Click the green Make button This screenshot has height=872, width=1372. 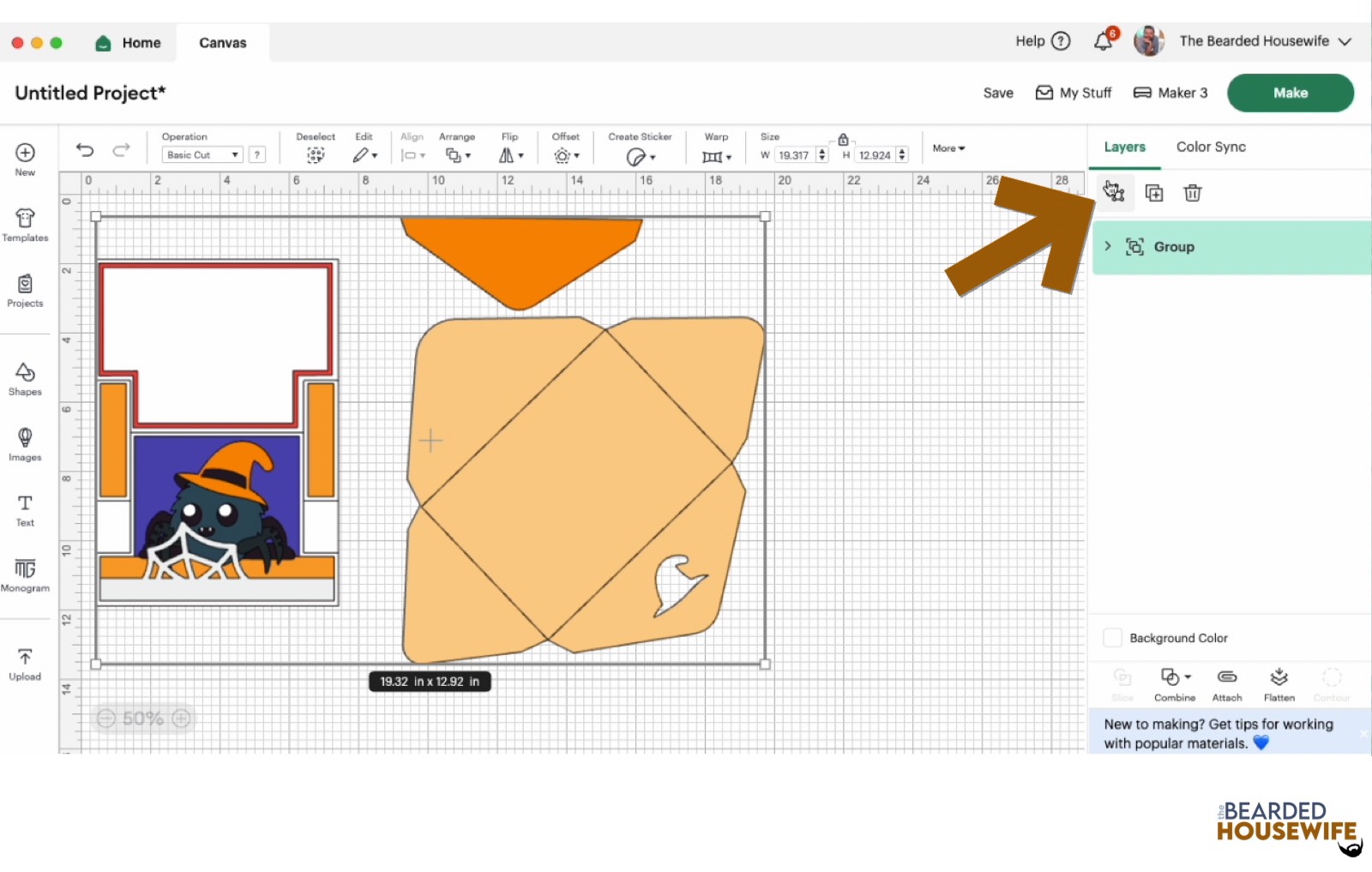coord(1290,93)
